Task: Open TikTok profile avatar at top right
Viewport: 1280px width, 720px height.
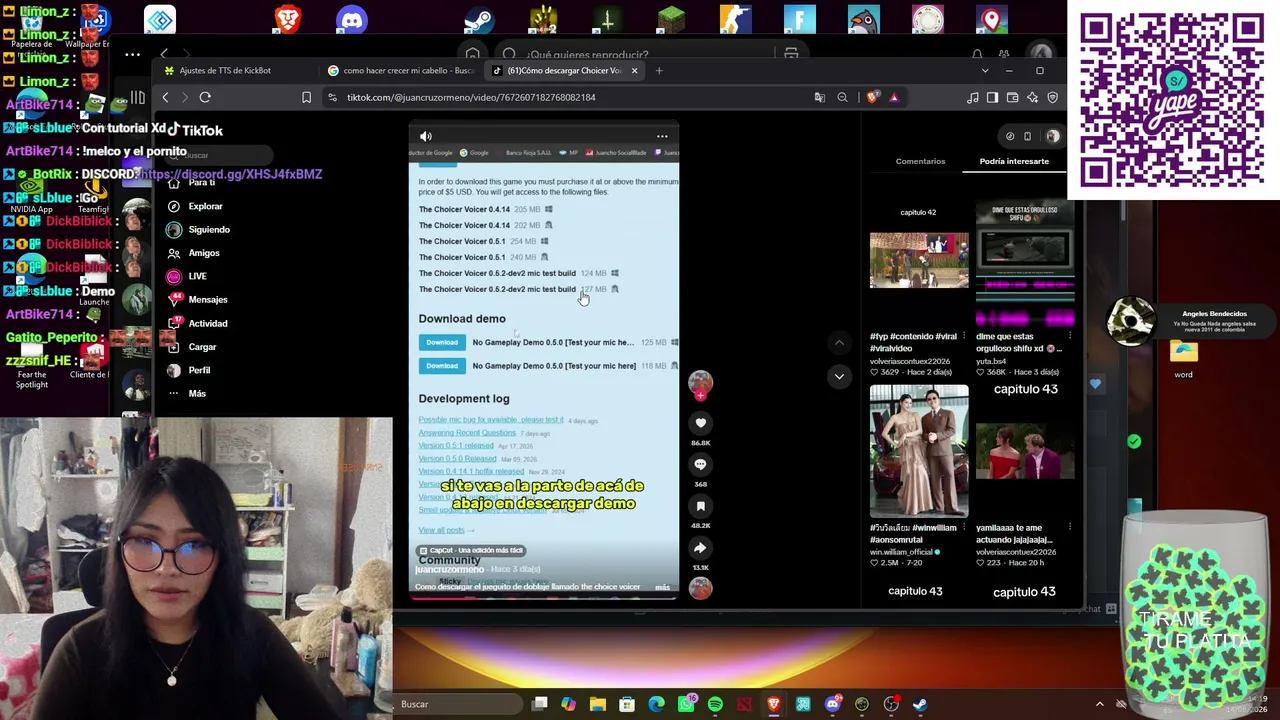Action: [x=1052, y=136]
